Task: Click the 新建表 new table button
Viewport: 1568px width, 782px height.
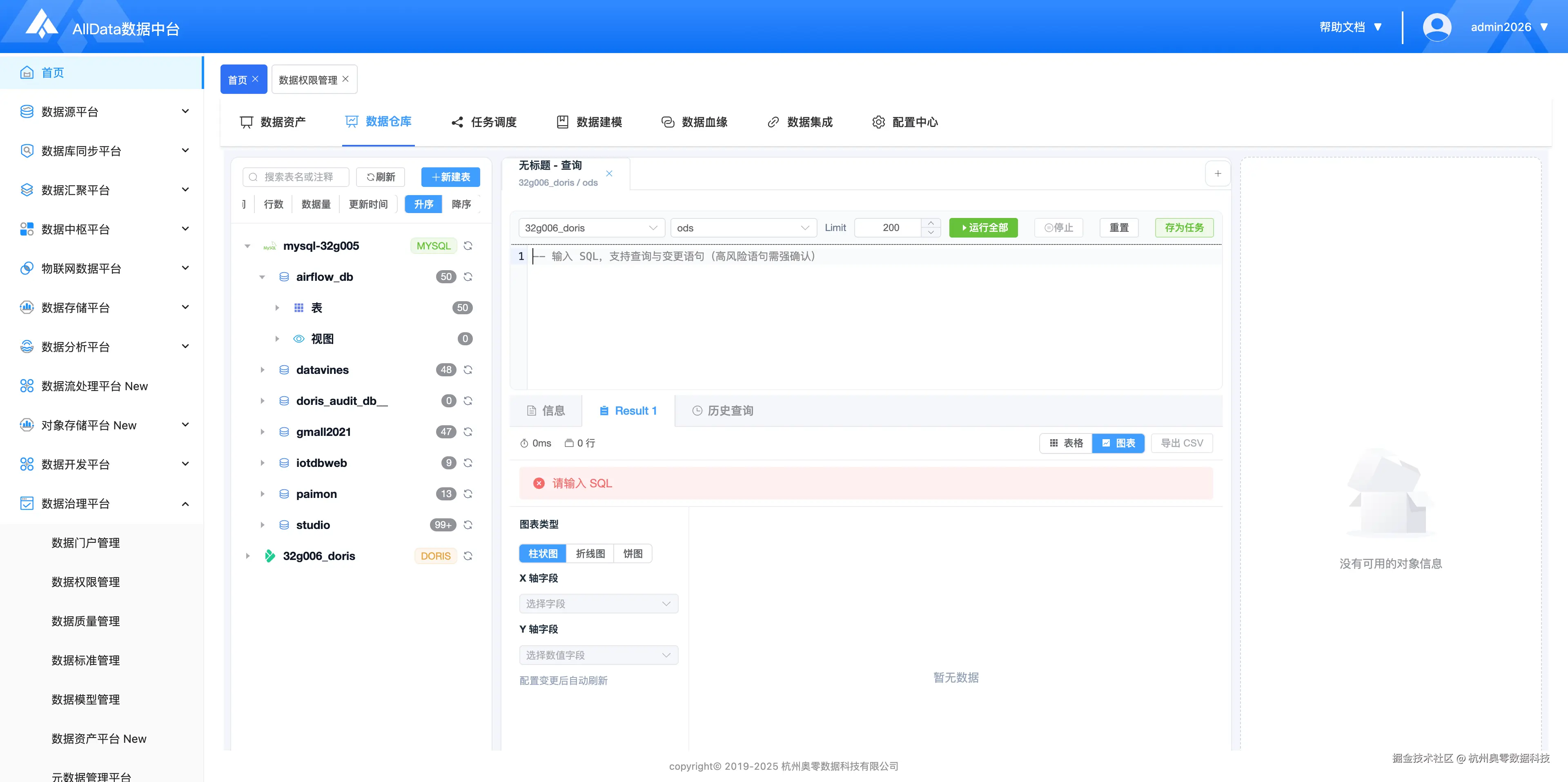Action: coord(450,177)
